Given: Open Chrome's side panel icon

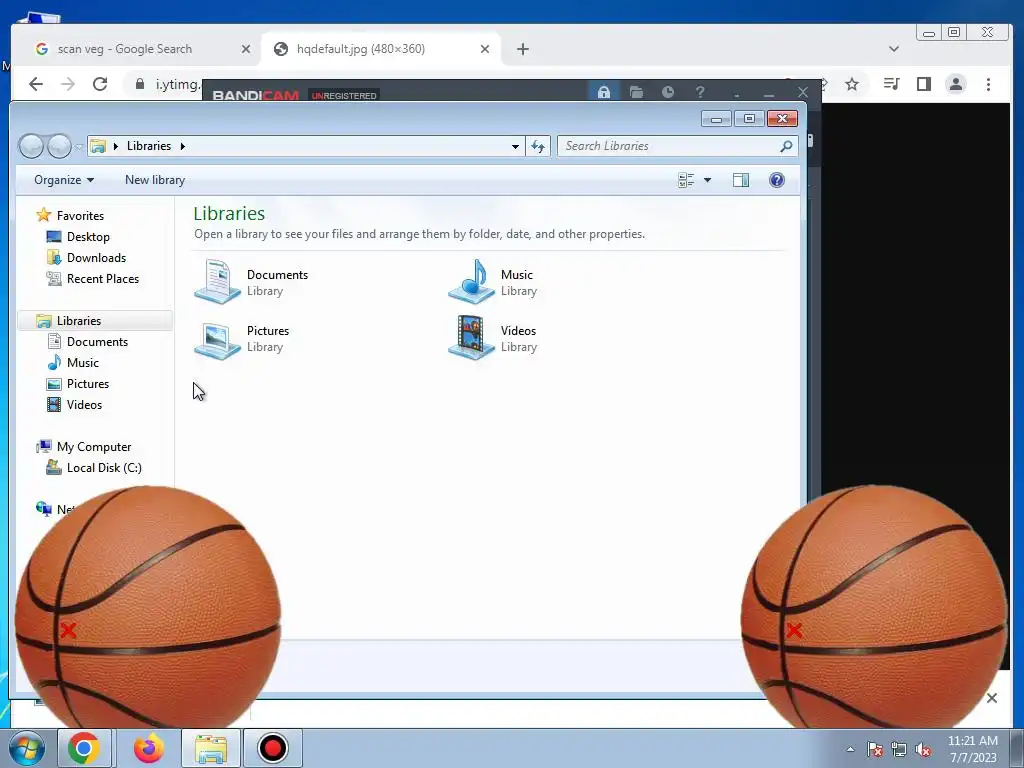Looking at the screenshot, I should (x=923, y=84).
